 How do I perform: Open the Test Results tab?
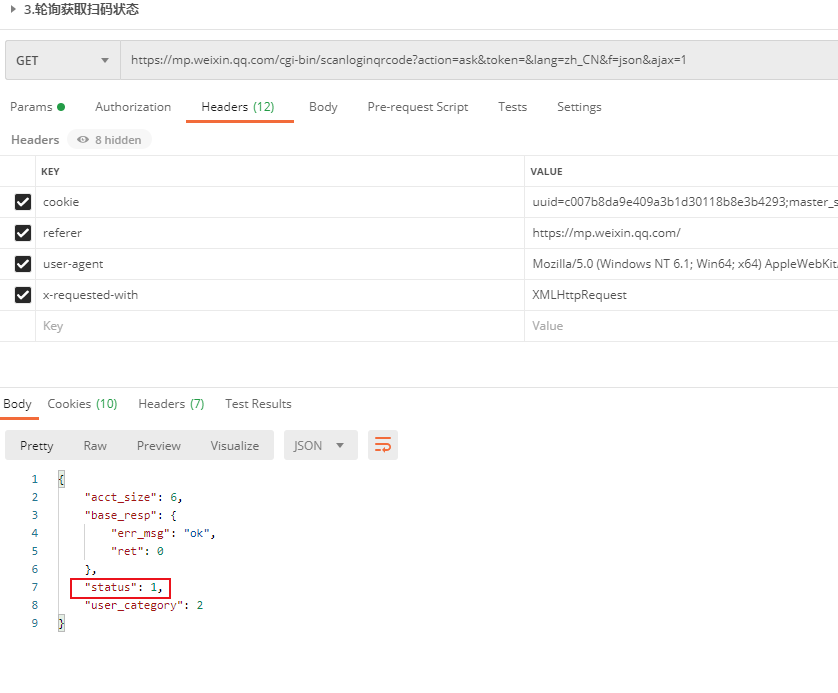[258, 404]
